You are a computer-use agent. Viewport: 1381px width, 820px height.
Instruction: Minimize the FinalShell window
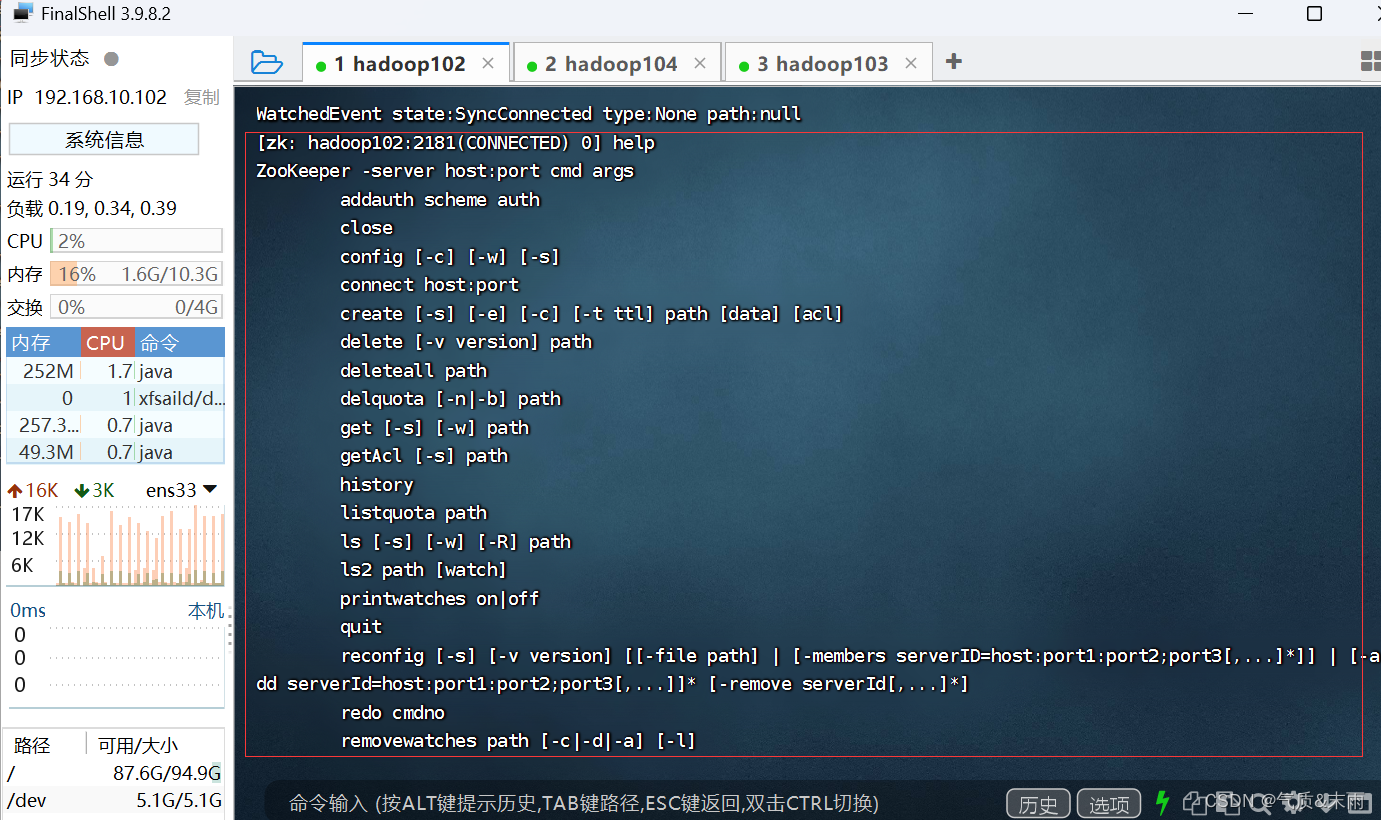1243,13
